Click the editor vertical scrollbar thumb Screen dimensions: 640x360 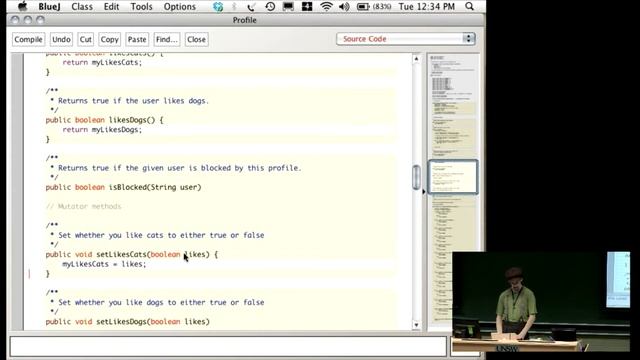(416, 177)
